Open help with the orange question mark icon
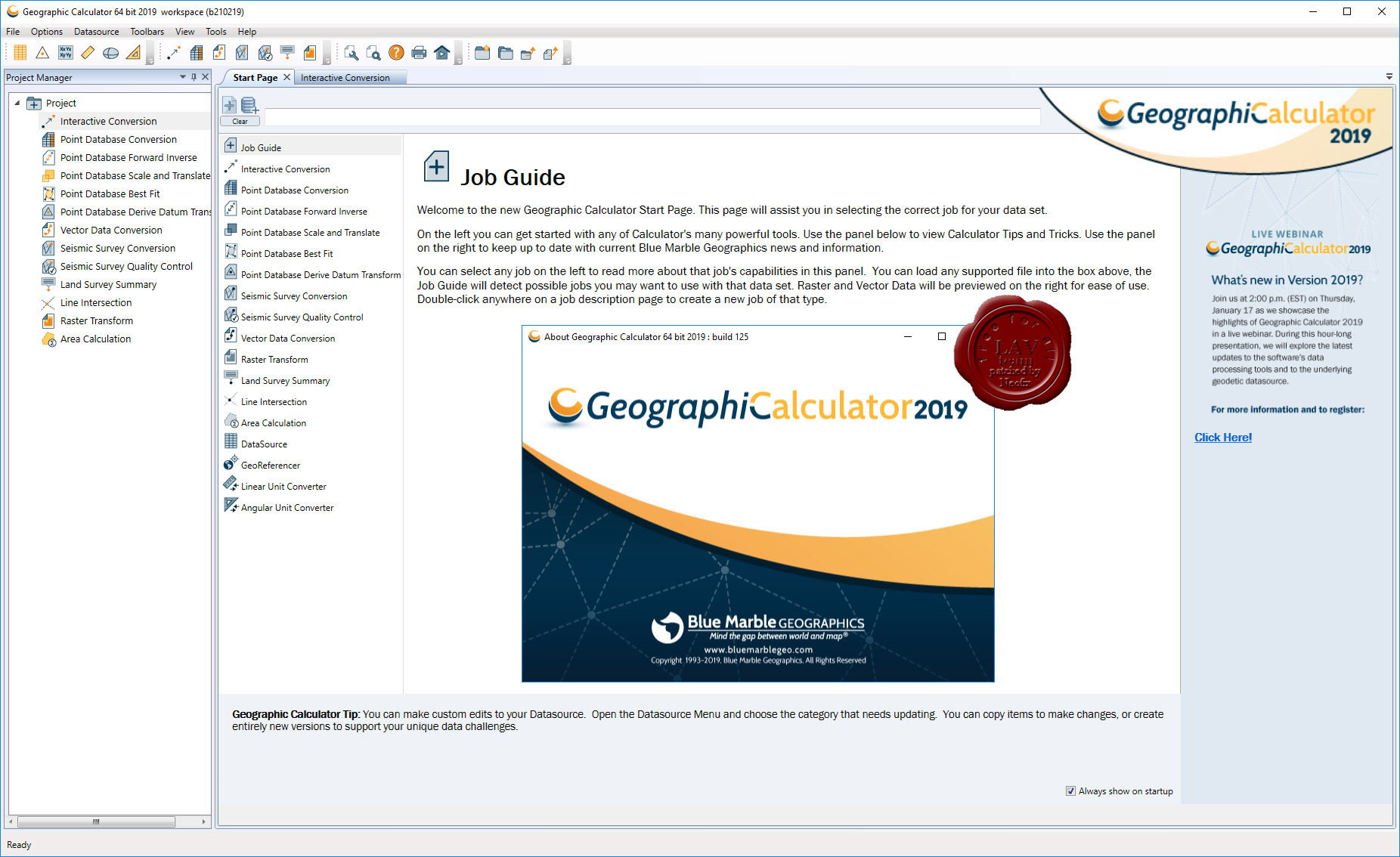1400x857 pixels. pos(396,52)
